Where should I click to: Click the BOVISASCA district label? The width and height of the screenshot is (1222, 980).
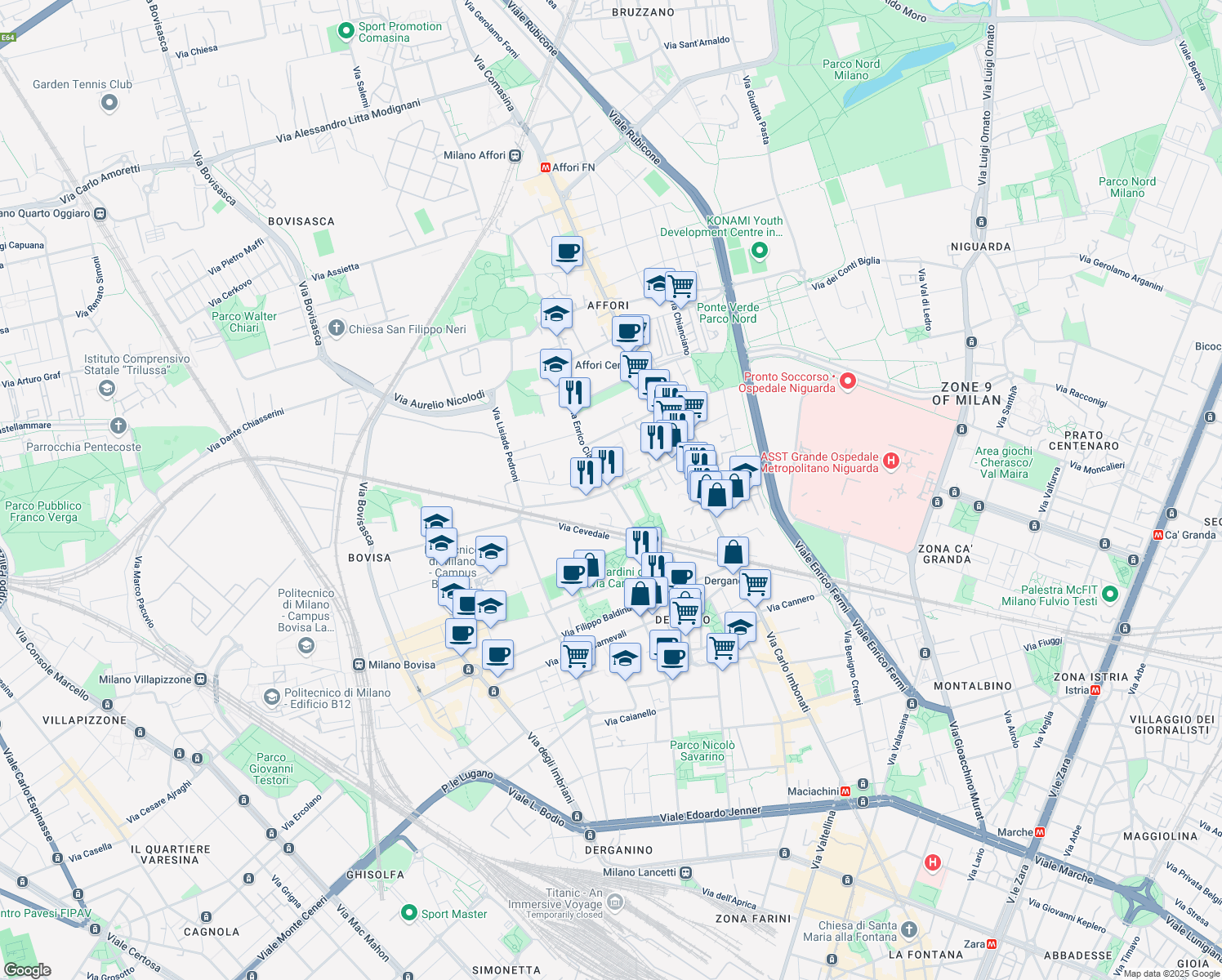tap(301, 221)
